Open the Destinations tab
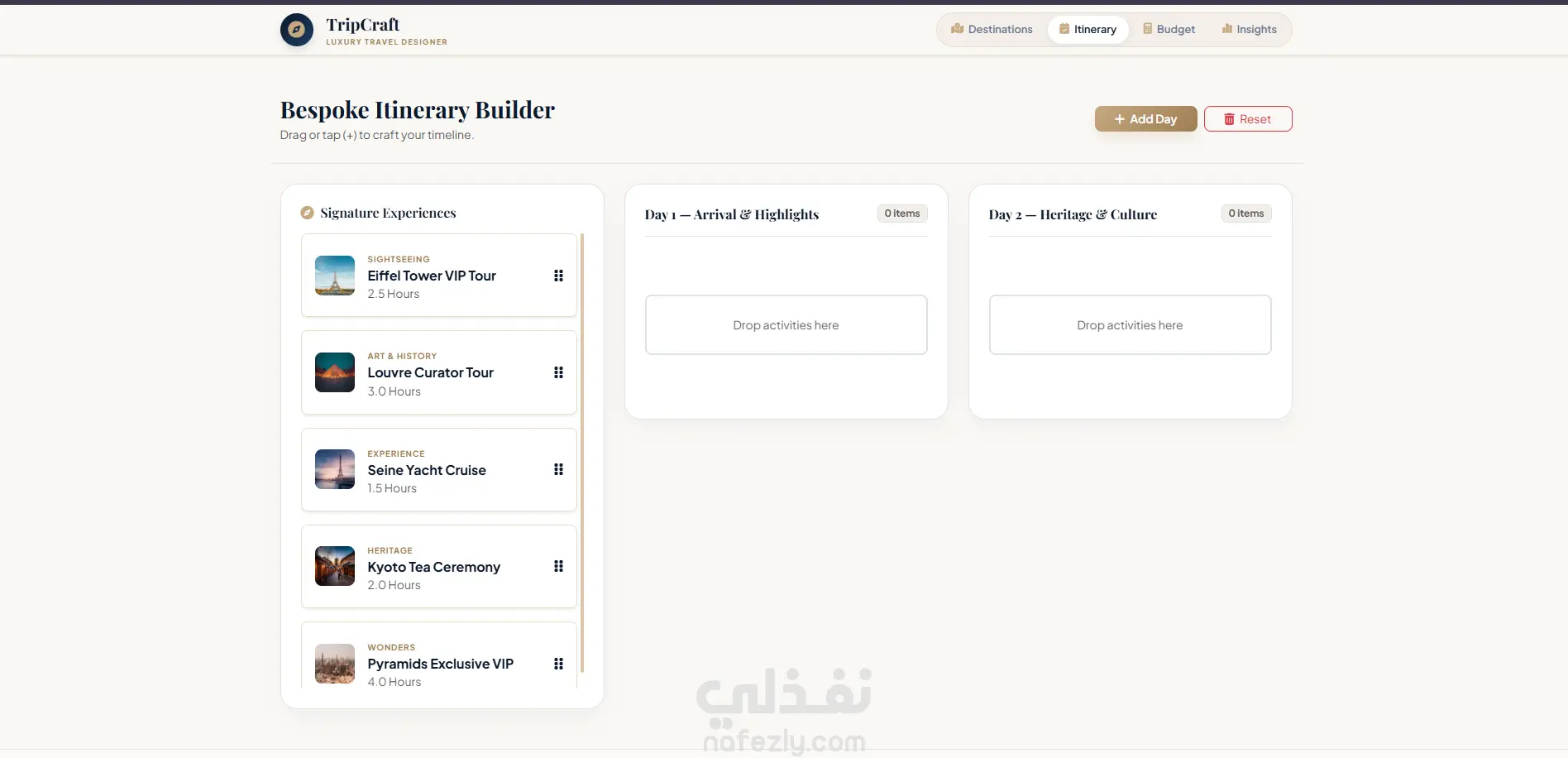The width and height of the screenshot is (1568, 758). point(992,29)
